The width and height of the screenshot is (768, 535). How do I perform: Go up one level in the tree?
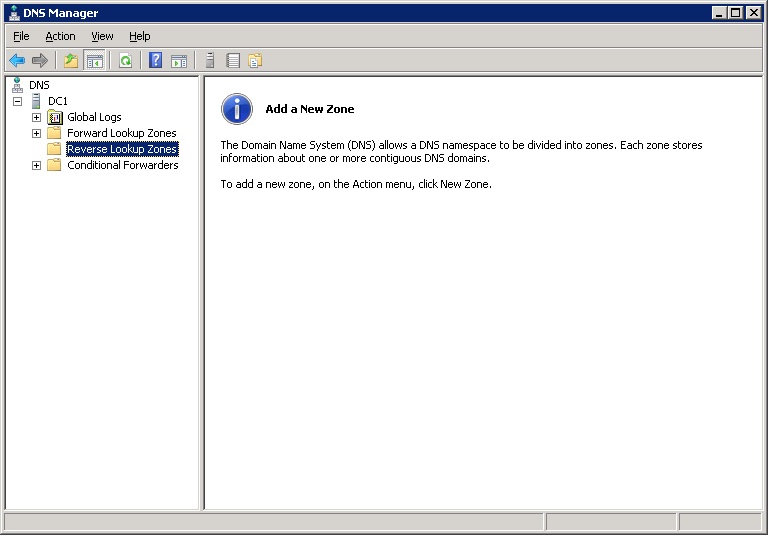click(71, 61)
